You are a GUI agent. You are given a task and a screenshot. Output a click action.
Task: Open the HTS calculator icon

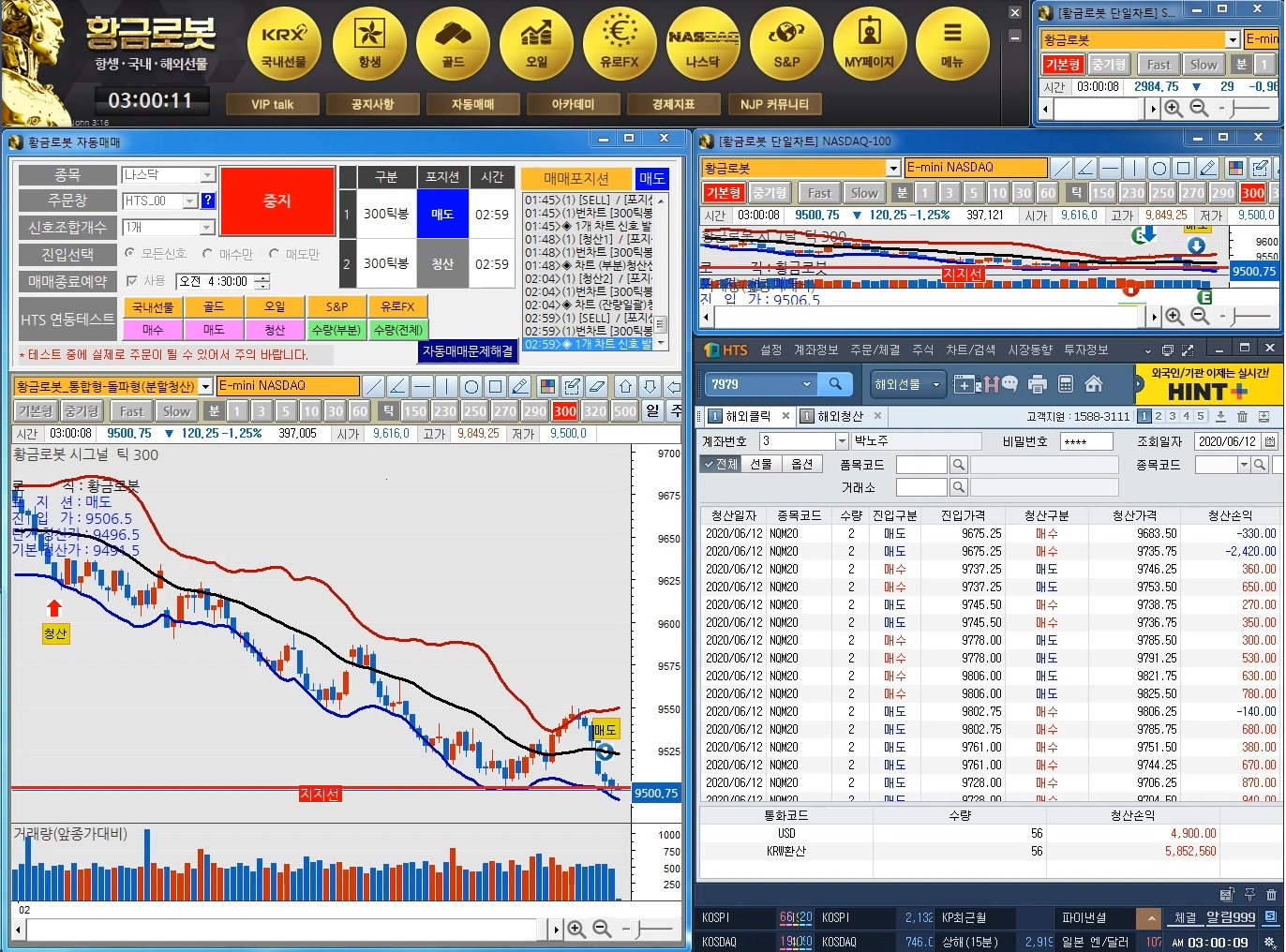click(x=1065, y=383)
